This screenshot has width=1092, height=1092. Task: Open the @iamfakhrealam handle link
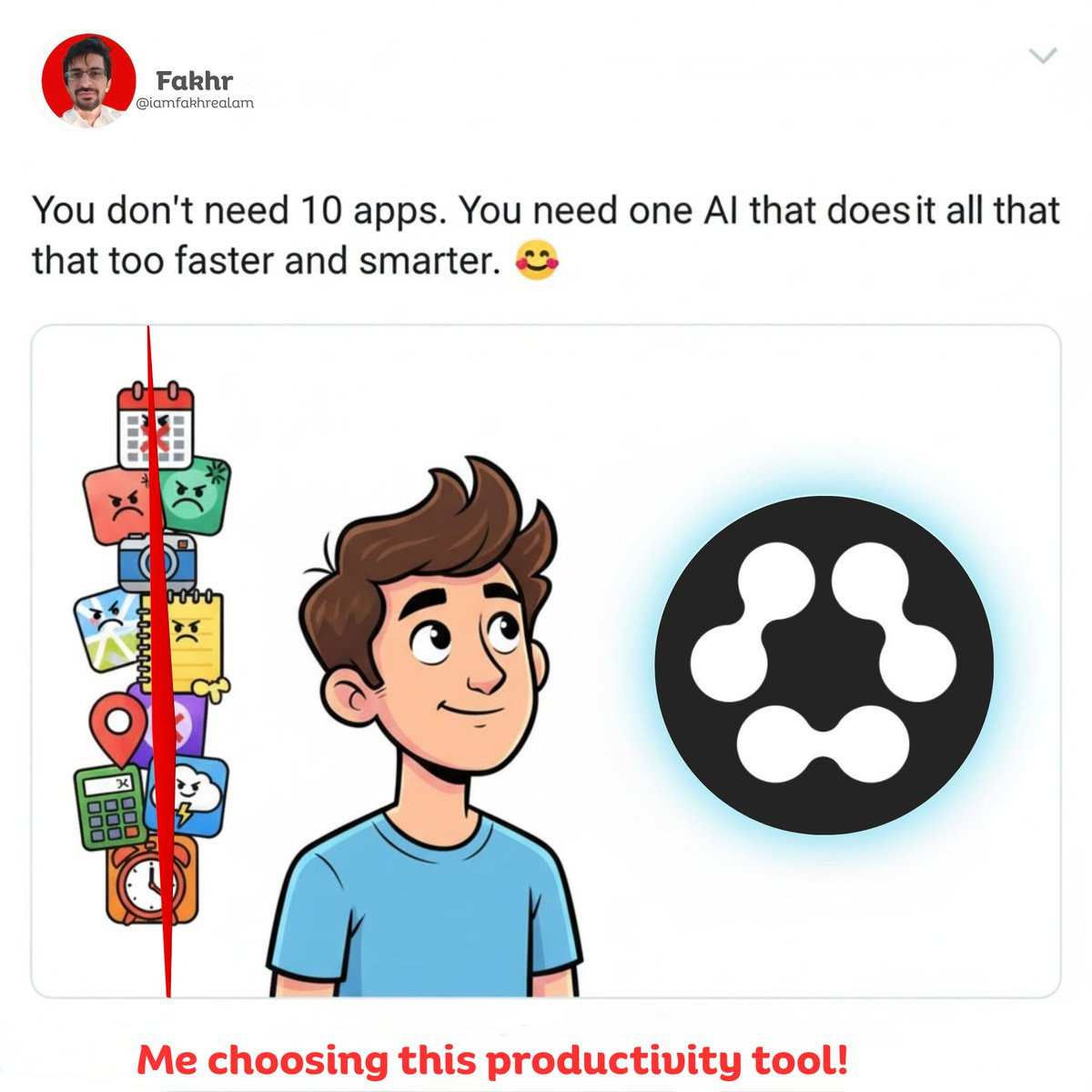coord(195,103)
